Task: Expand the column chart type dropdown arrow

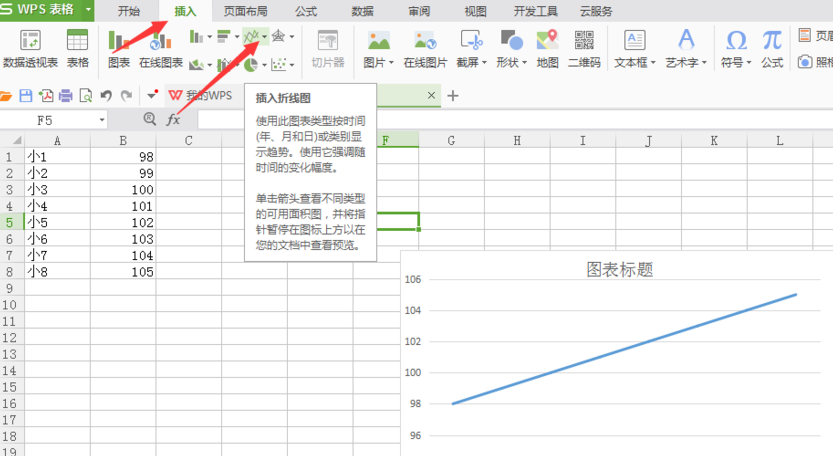Action: [x=209, y=37]
